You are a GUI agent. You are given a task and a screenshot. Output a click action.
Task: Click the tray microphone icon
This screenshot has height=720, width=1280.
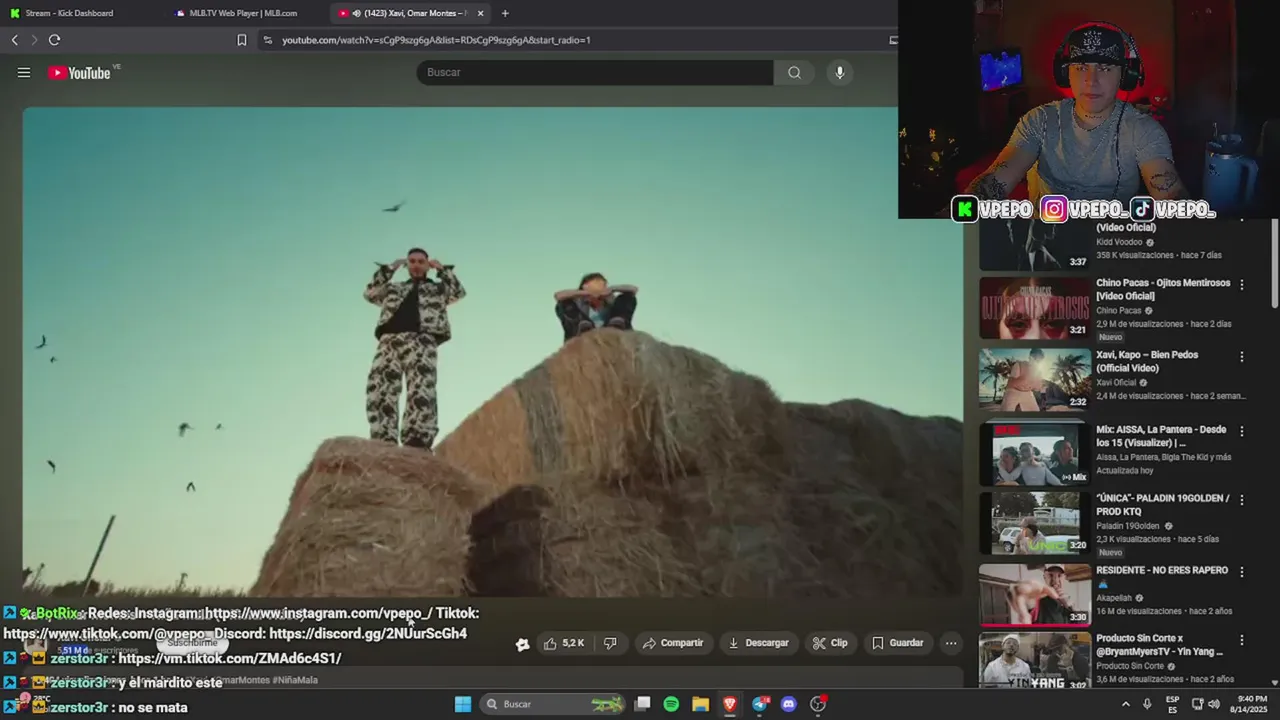coord(1147,704)
